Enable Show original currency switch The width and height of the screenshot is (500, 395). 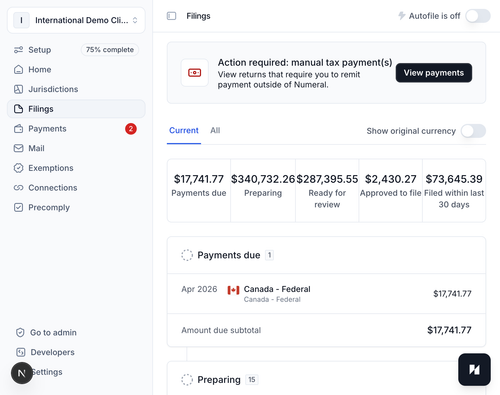(473, 131)
